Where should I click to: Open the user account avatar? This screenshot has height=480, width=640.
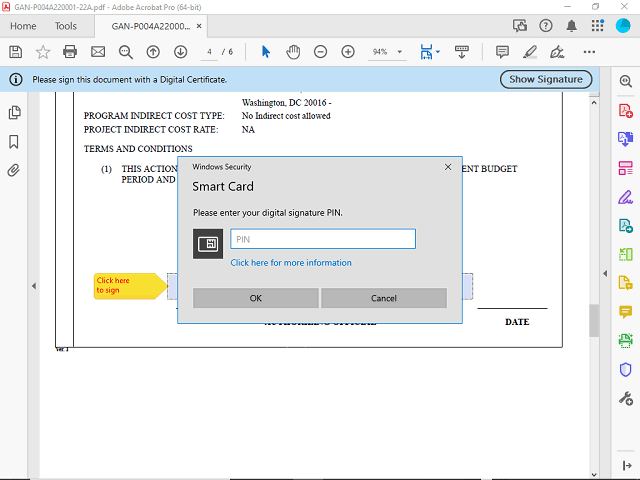pos(623,26)
